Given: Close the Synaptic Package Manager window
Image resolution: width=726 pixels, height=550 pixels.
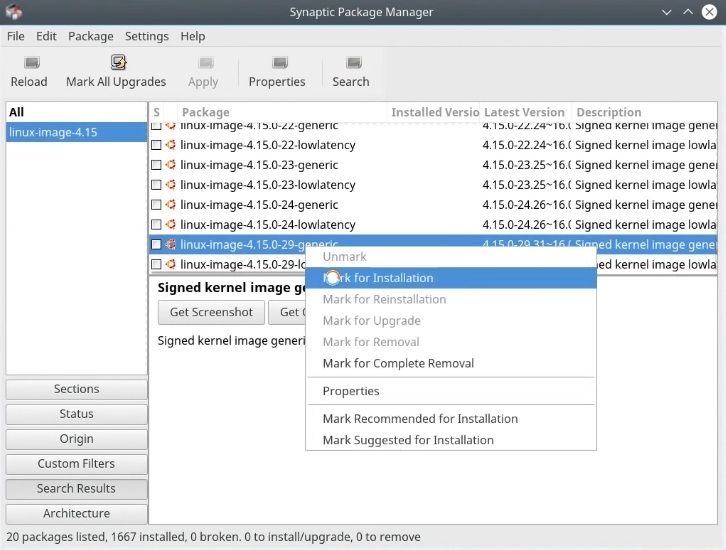Looking at the screenshot, I should (709, 12).
